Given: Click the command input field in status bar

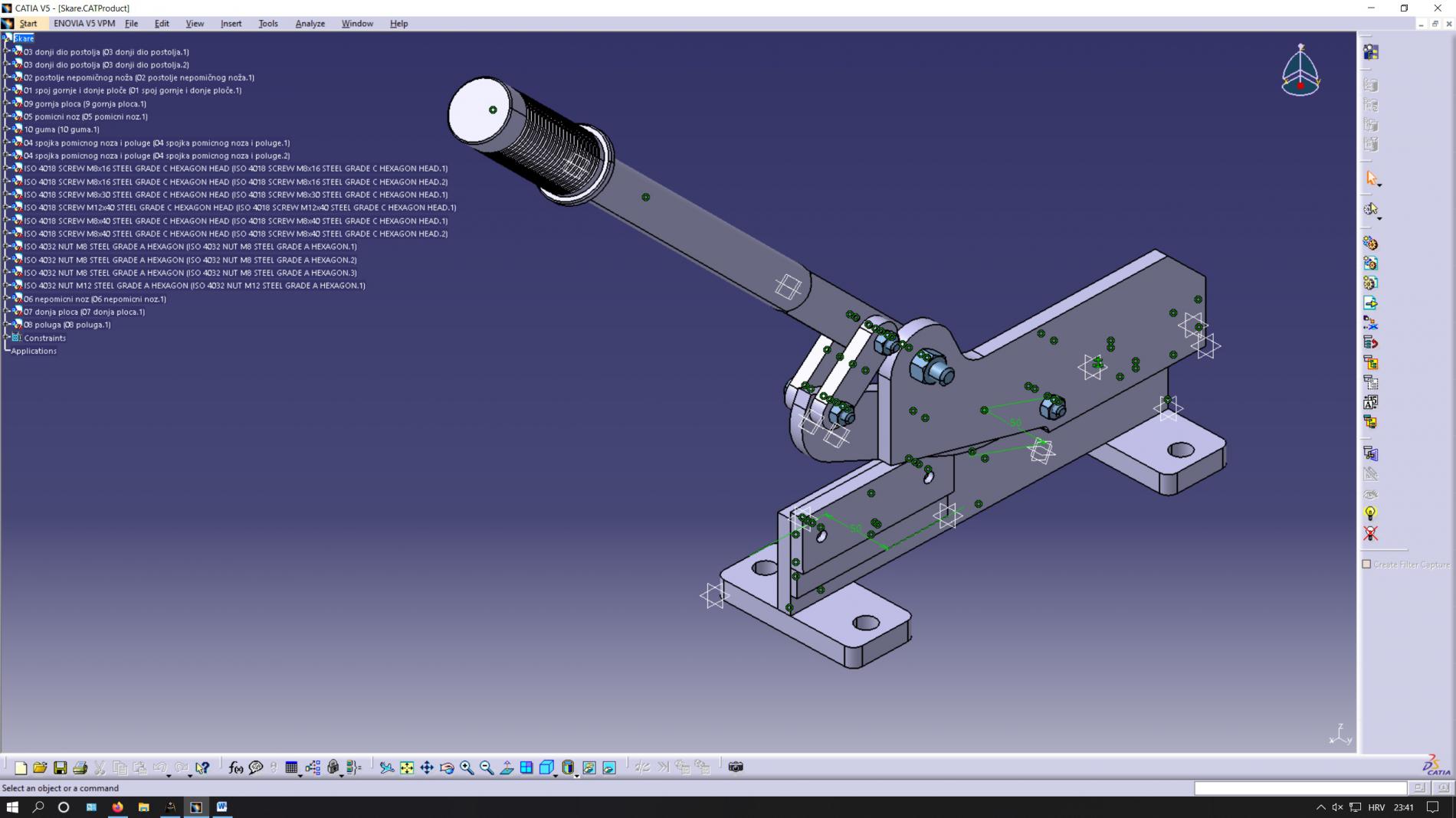Looking at the screenshot, I should click(x=1300, y=788).
